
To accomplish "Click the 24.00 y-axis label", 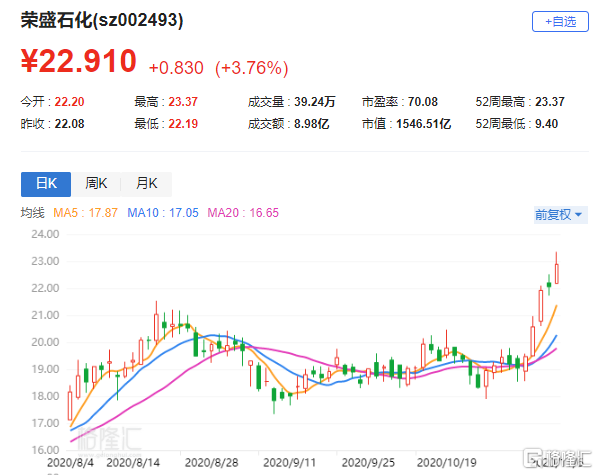I will [45, 234].
